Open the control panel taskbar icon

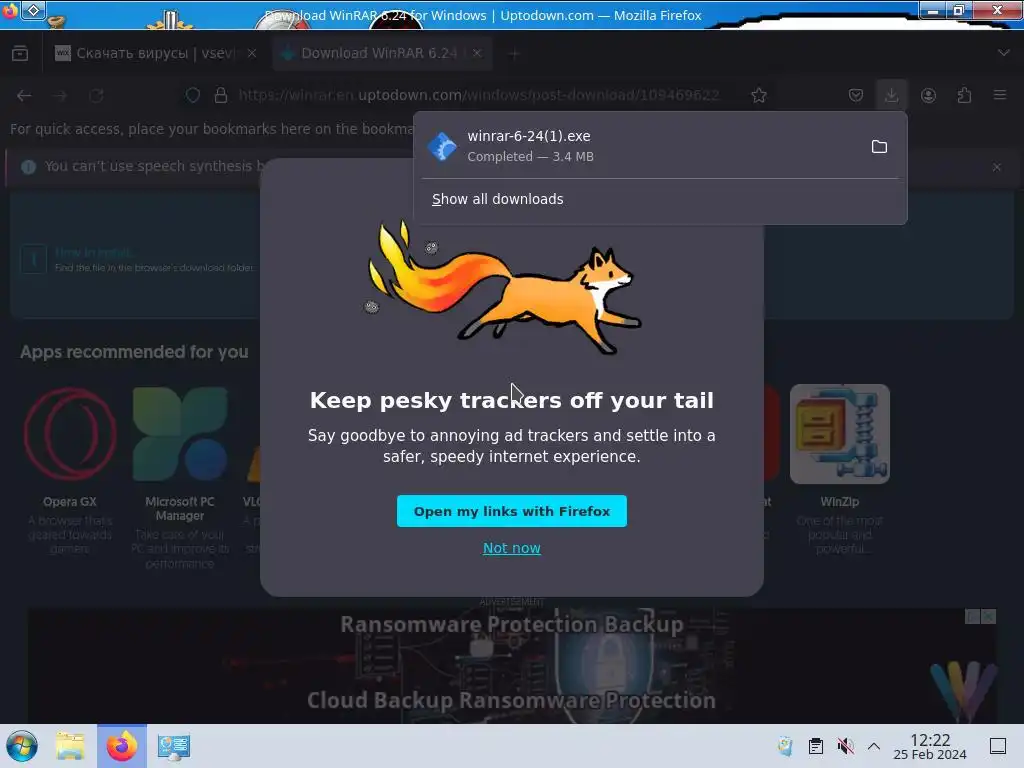[x=174, y=746]
